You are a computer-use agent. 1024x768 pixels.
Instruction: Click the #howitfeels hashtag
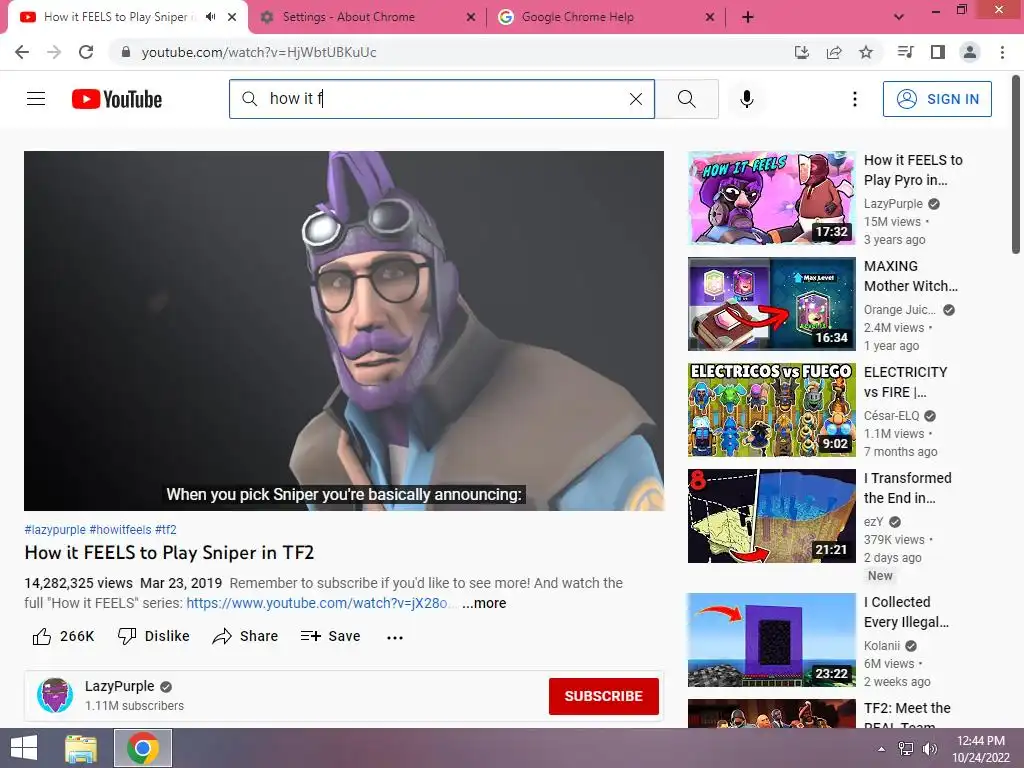click(x=120, y=530)
